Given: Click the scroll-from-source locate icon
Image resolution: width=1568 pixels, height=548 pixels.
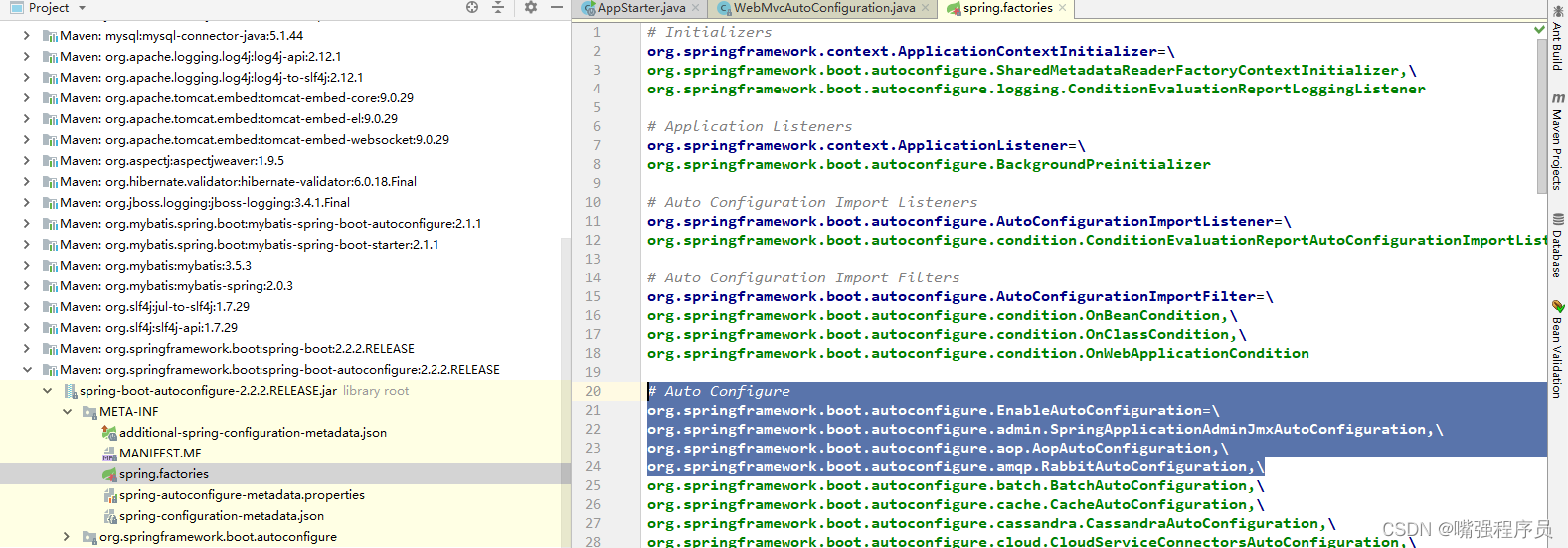Looking at the screenshot, I should 472,7.
